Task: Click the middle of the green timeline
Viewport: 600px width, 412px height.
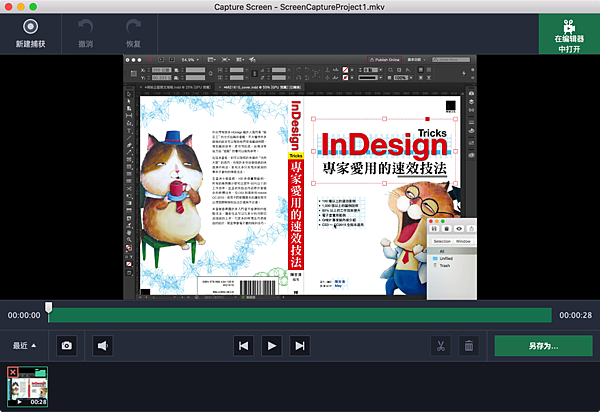Action: pyautogui.click(x=300, y=315)
